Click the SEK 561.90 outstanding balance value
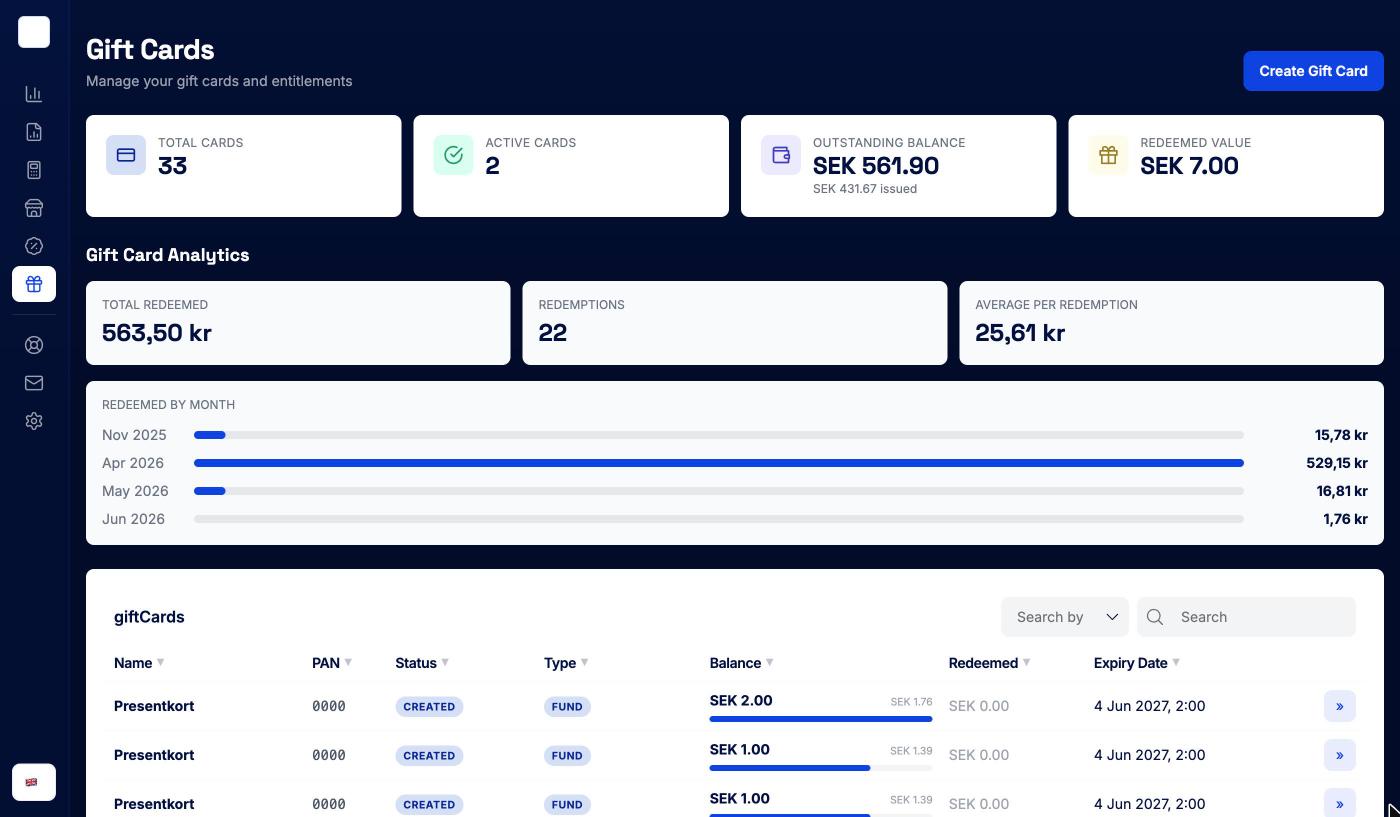The height and width of the screenshot is (817, 1400). [x=876, y=166]
